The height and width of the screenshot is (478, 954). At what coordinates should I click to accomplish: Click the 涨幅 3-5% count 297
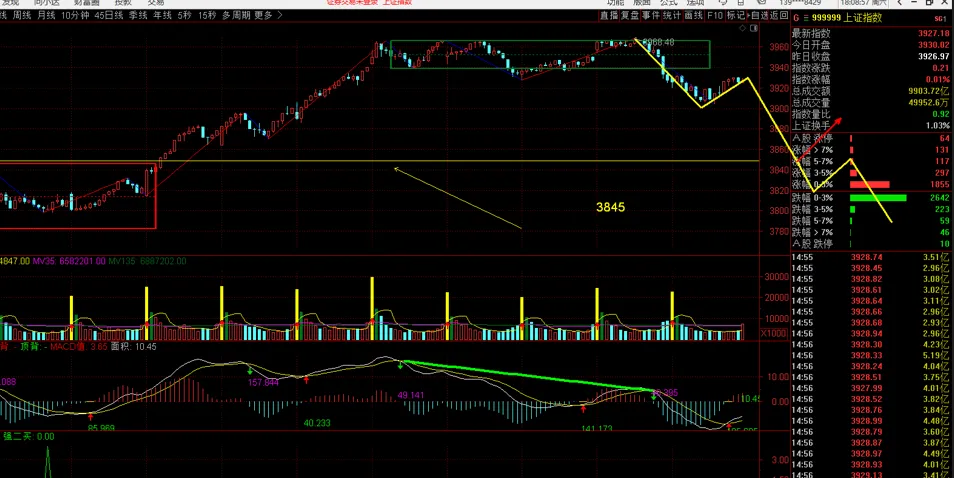[x=942, y=173]
